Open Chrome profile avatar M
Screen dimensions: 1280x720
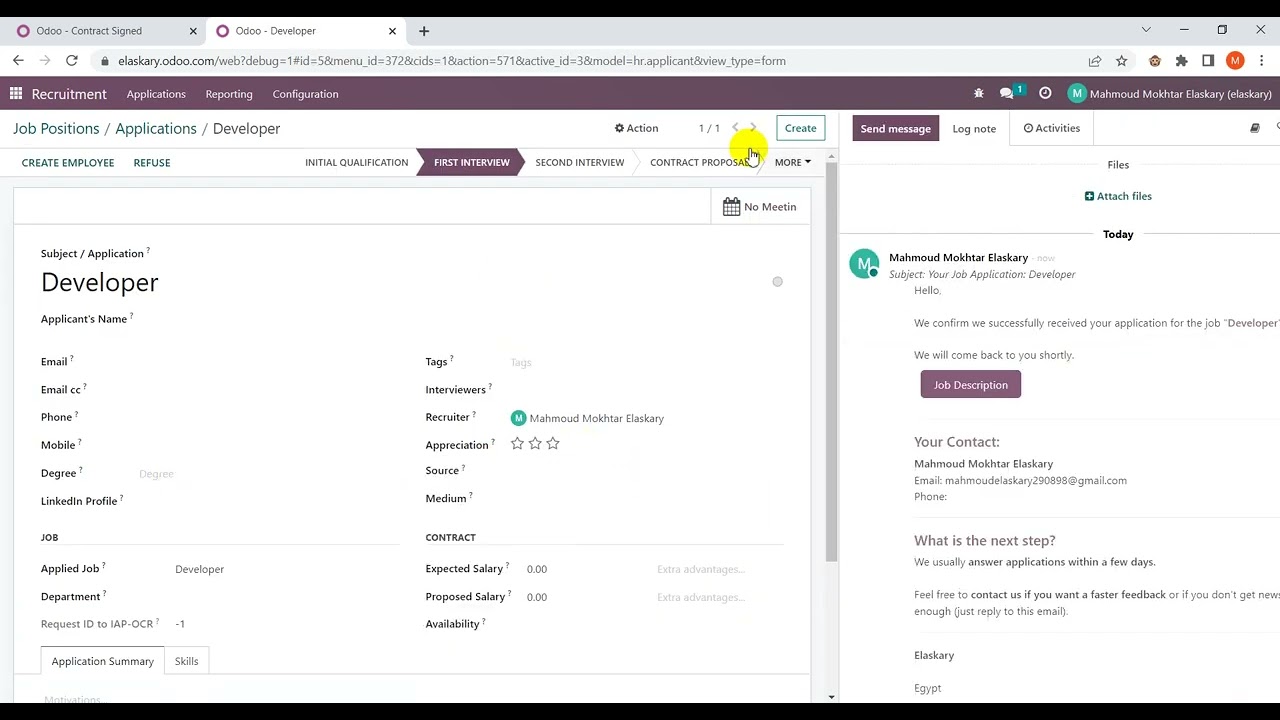click(1235, 61)
